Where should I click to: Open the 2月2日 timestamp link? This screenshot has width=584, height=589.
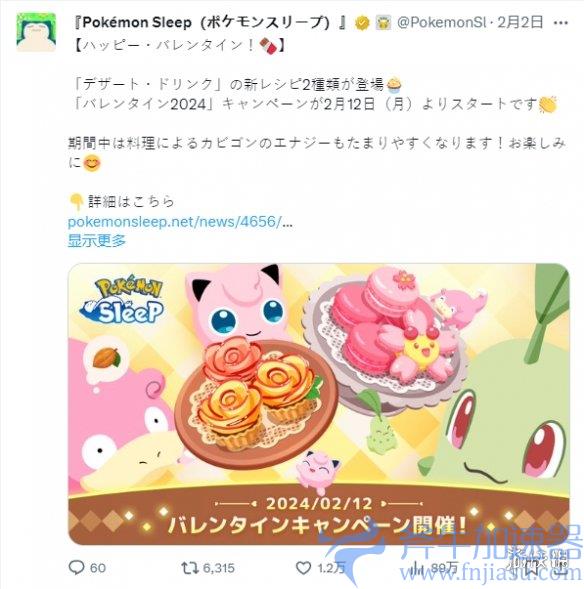520,23
